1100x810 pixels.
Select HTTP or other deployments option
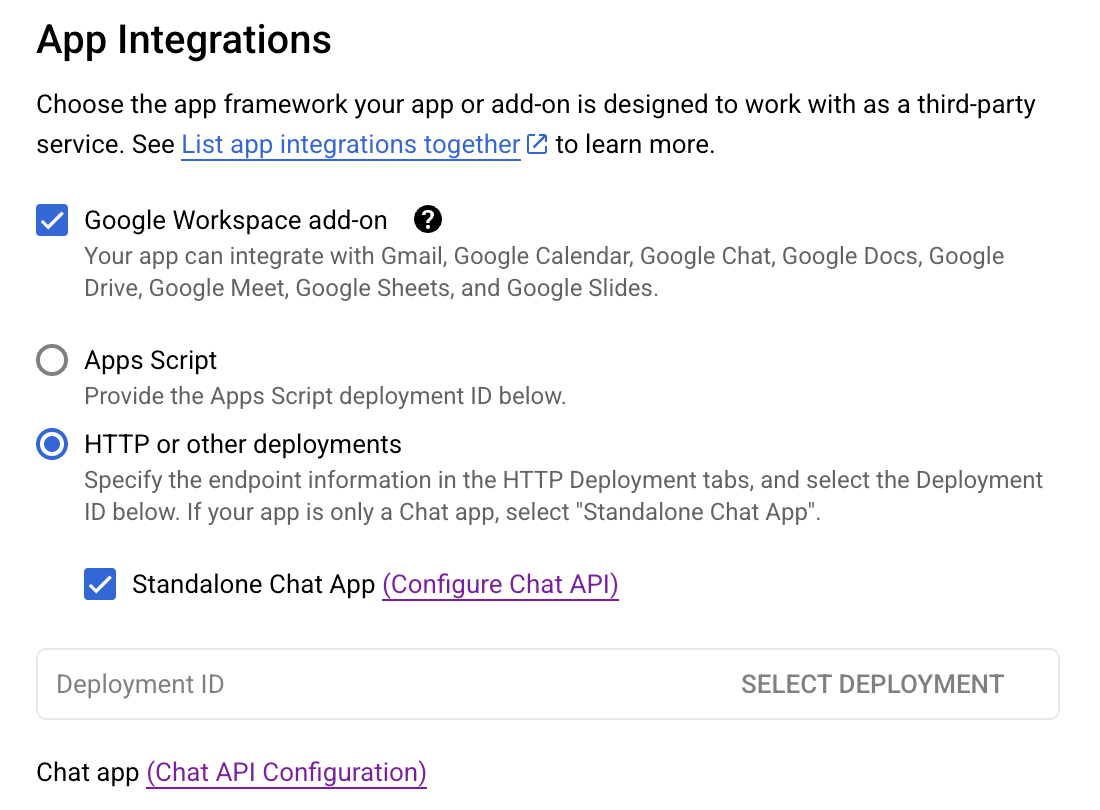click(x=51, y=444)
